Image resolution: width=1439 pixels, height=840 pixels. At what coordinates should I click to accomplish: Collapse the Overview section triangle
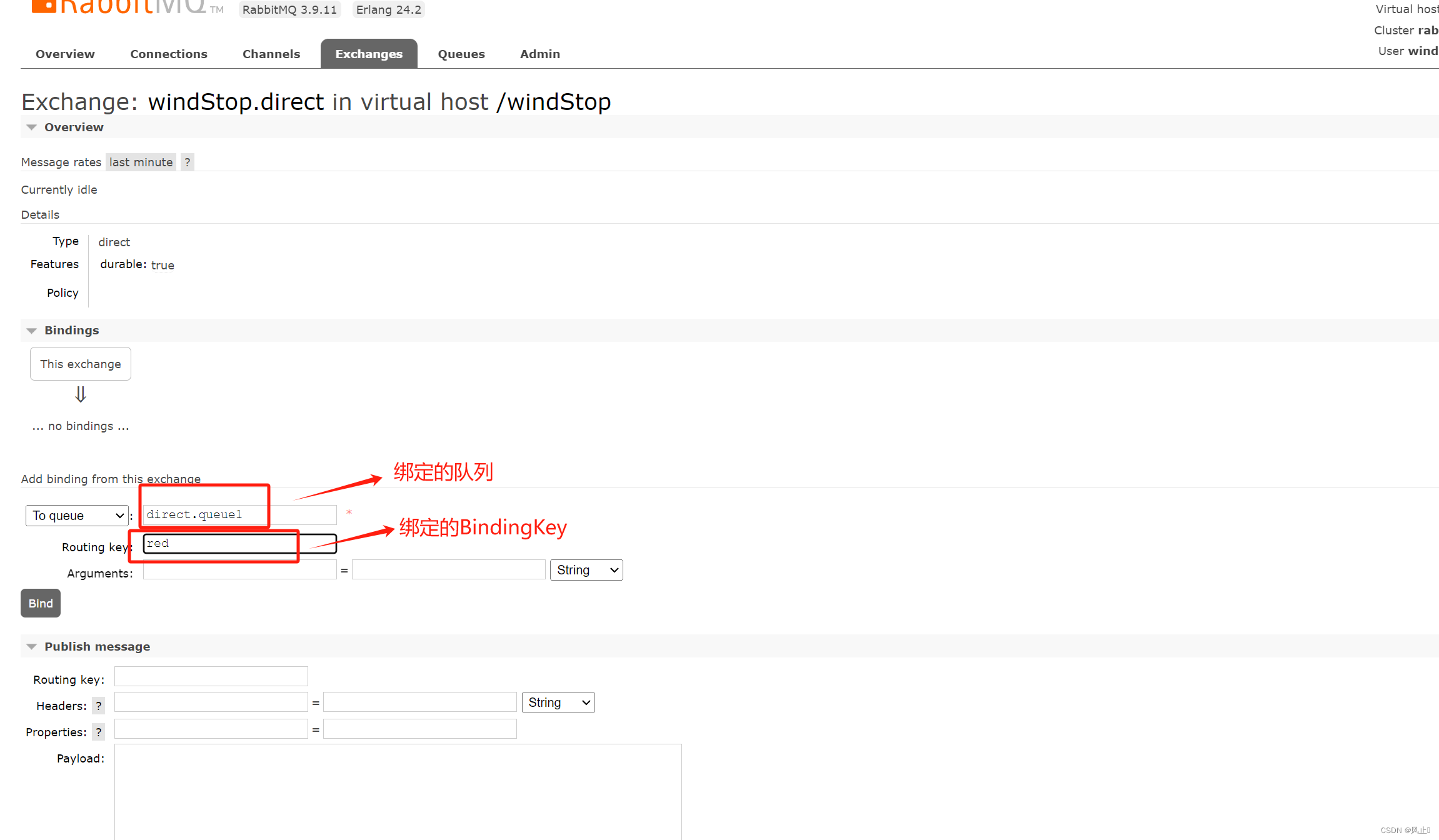coord(31,127)
